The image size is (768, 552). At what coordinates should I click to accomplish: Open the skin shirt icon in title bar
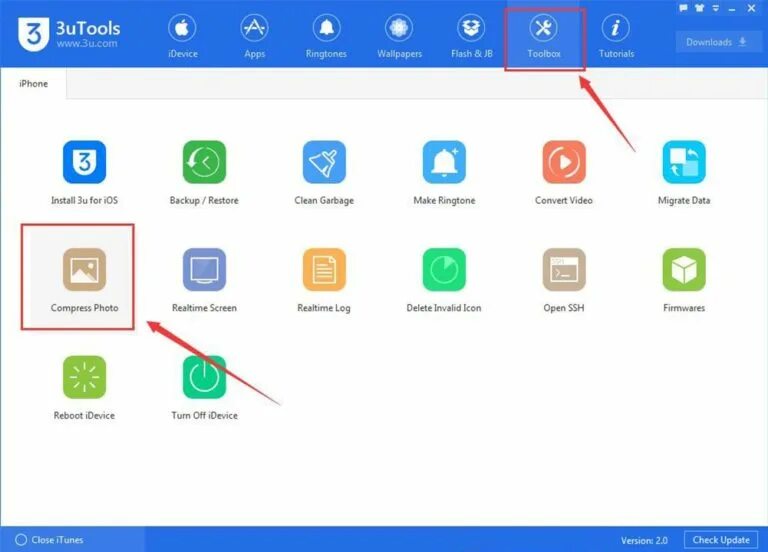[699, 8]
